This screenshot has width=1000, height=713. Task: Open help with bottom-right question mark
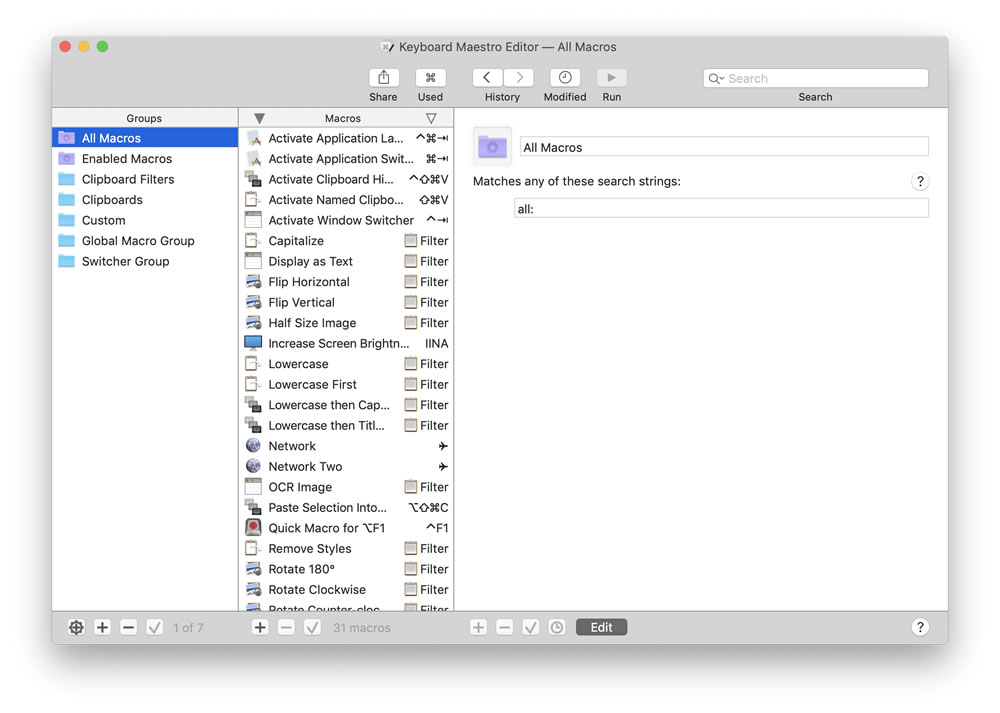pos(920,628)
